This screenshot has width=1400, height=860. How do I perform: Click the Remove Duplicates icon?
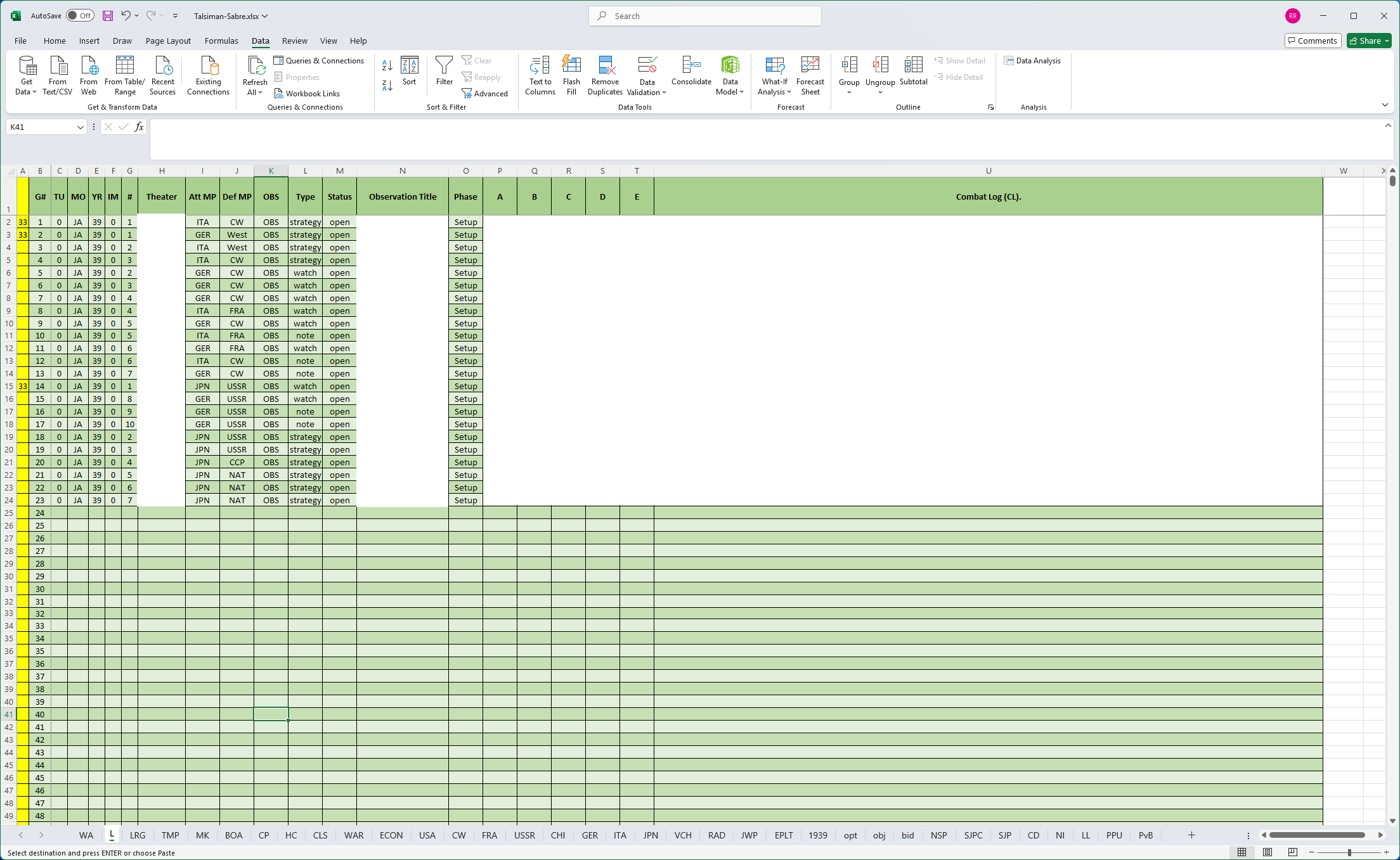(x=605, y=65)
